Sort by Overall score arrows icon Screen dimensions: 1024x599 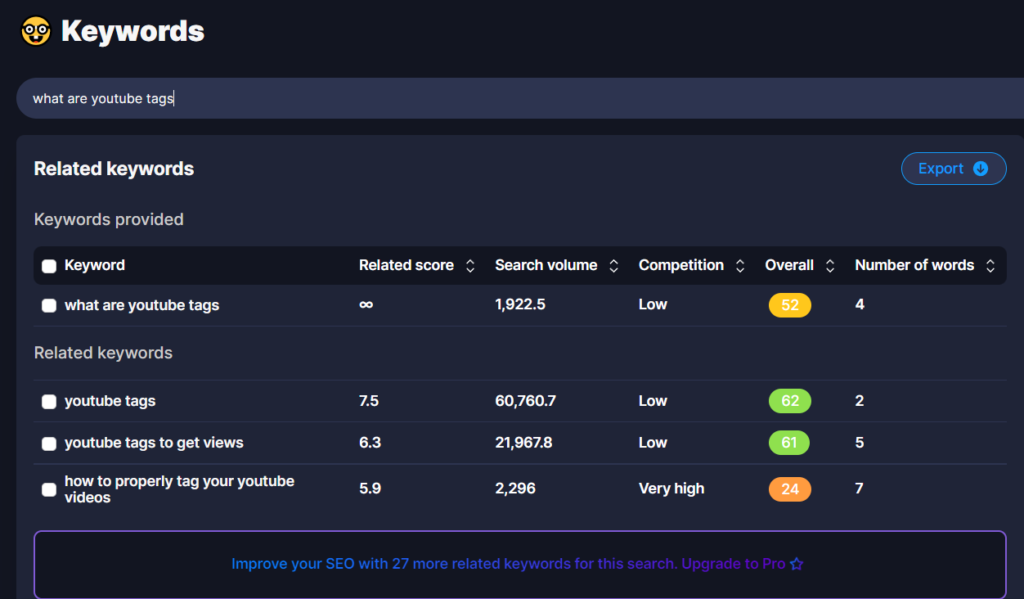[830, 266]
